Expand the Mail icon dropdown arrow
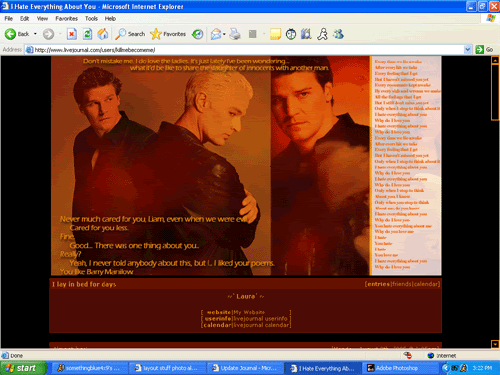 point(224,34)
